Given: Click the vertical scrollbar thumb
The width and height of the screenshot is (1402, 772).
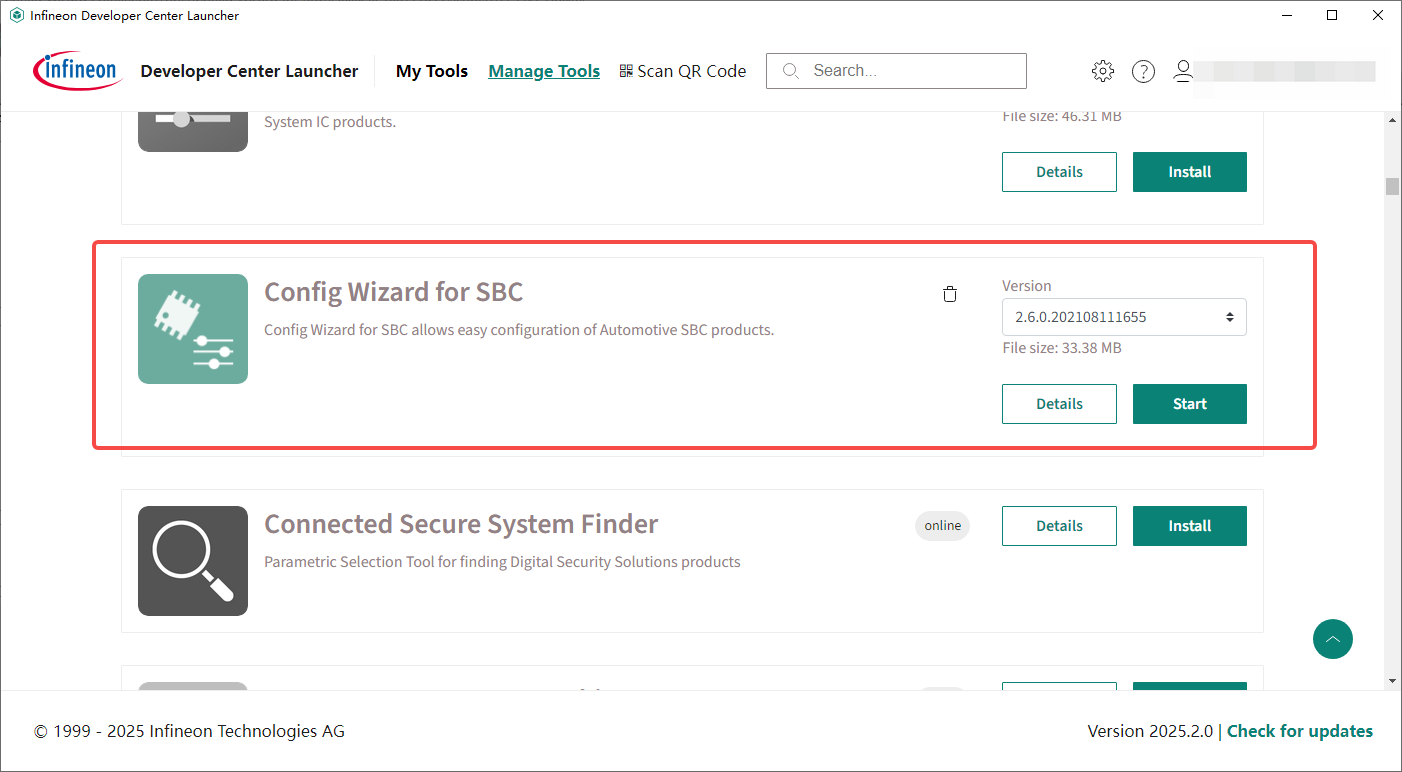Looking at the screenshot, I should coord(1392,188).
